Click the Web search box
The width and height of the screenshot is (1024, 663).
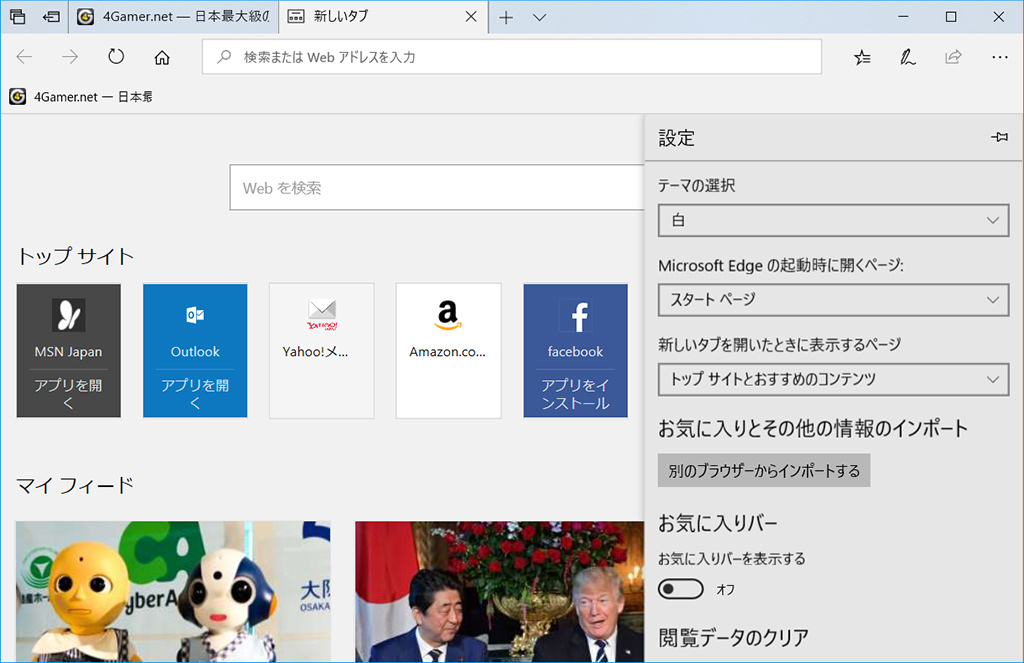pos(437,188)
